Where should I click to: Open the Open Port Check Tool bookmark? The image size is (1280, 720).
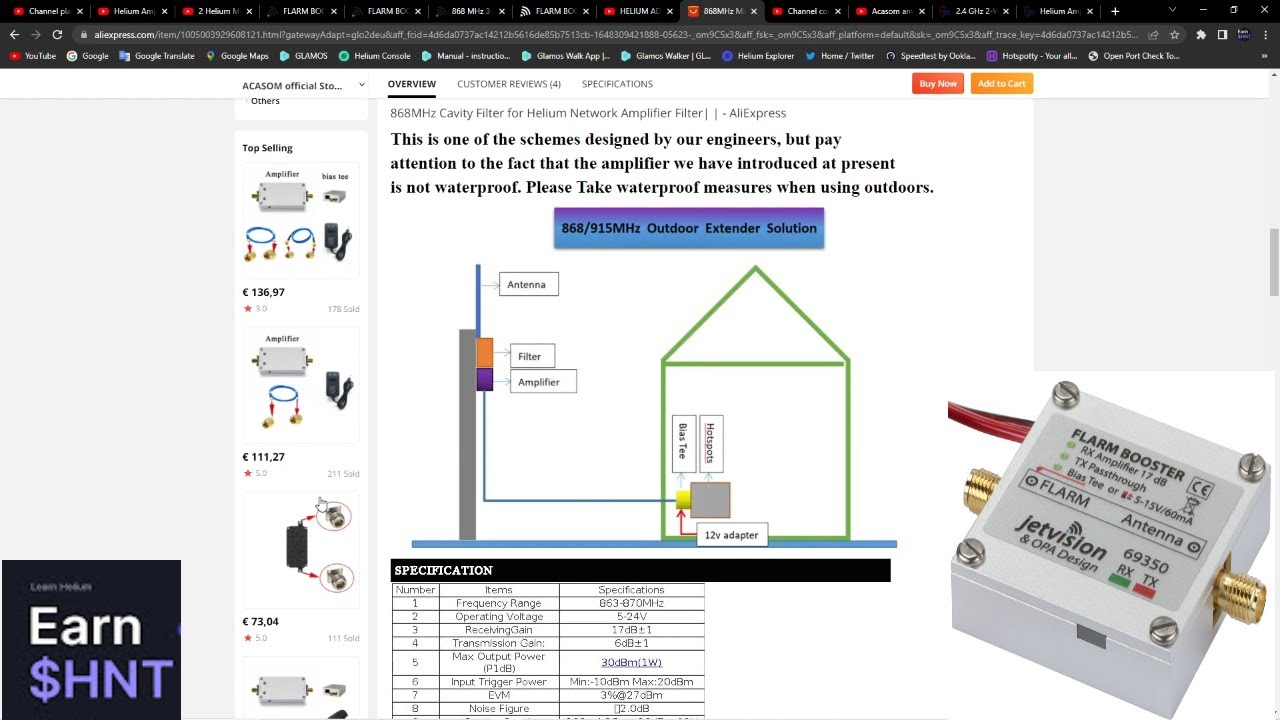point(1133,56)
